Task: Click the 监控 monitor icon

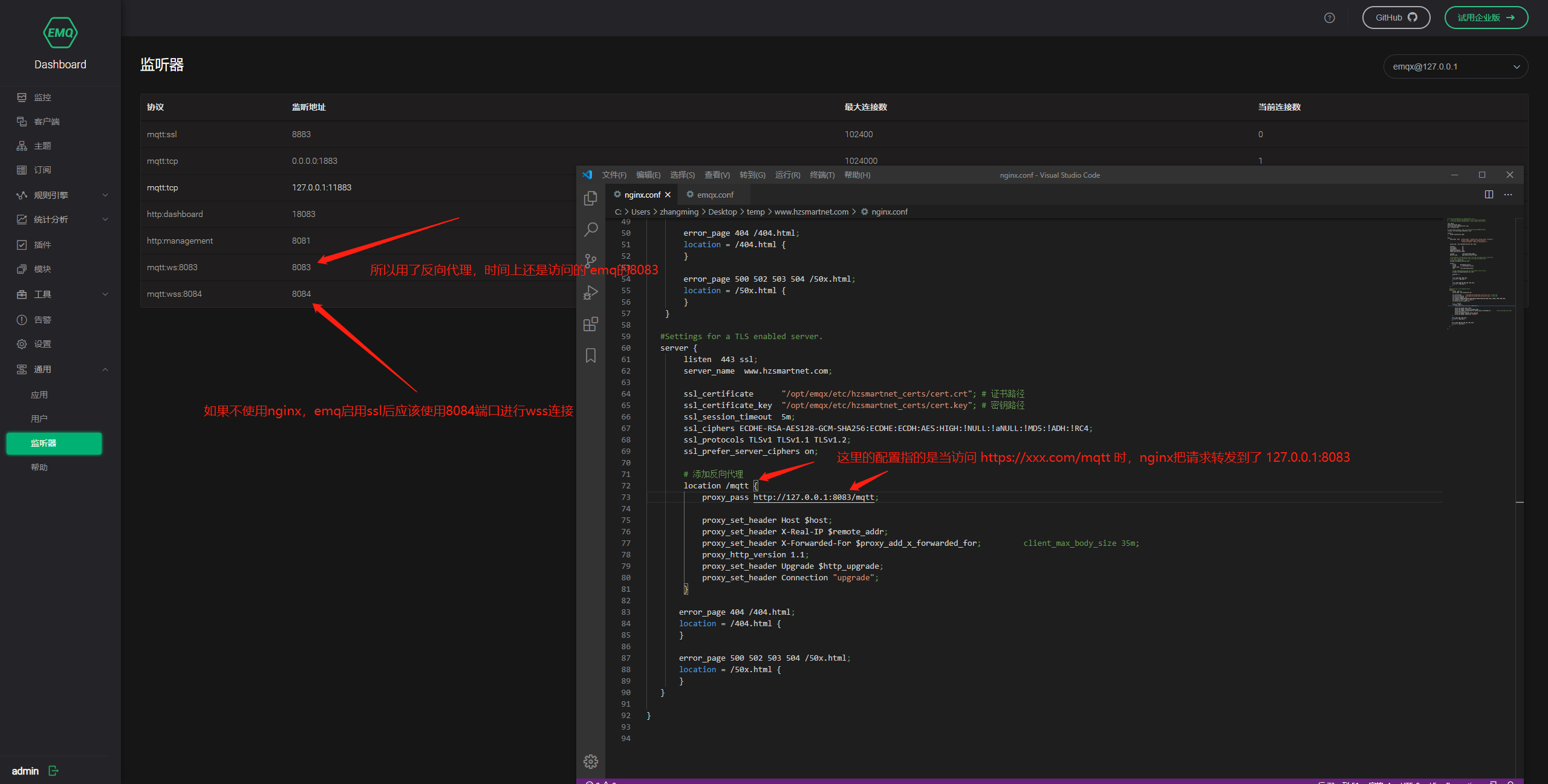Action: [22, 97]
